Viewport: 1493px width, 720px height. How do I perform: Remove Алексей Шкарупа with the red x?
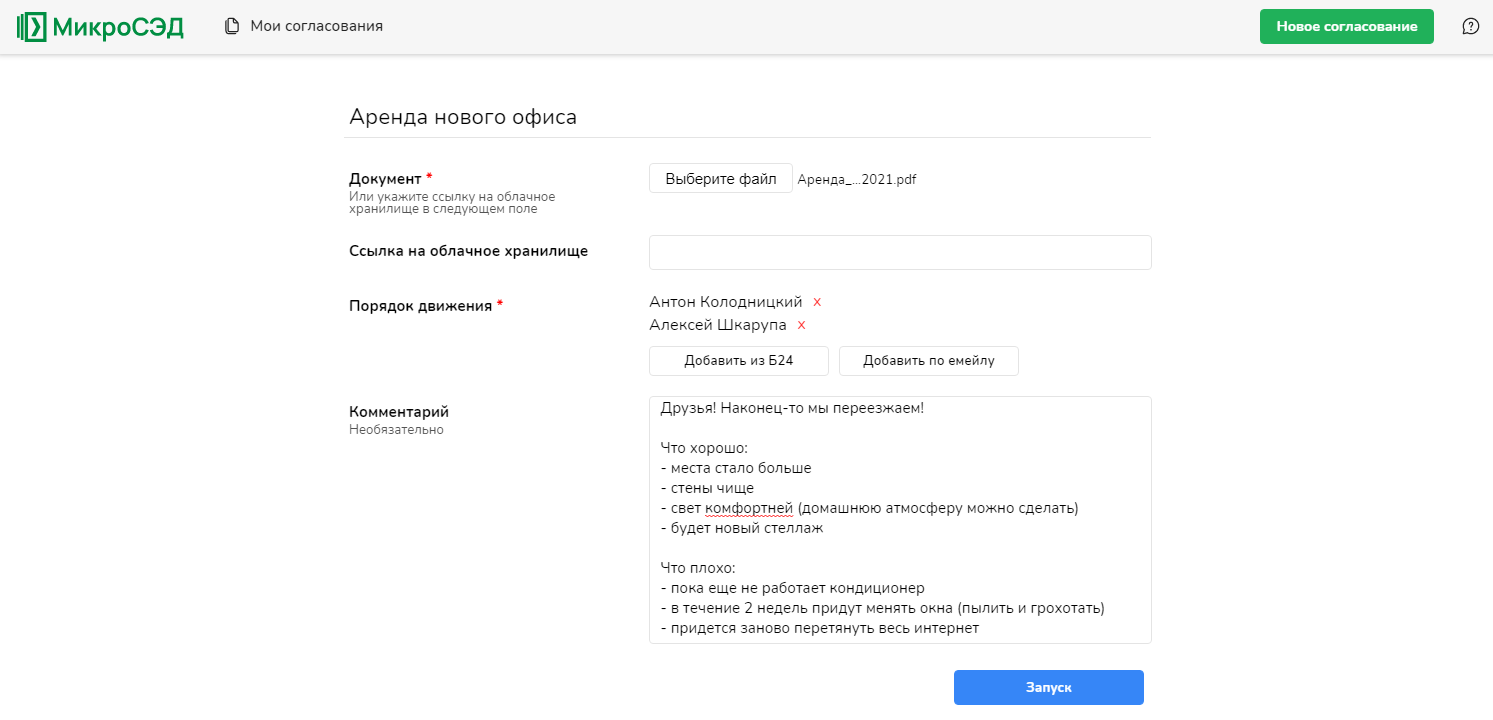point(801,325)
